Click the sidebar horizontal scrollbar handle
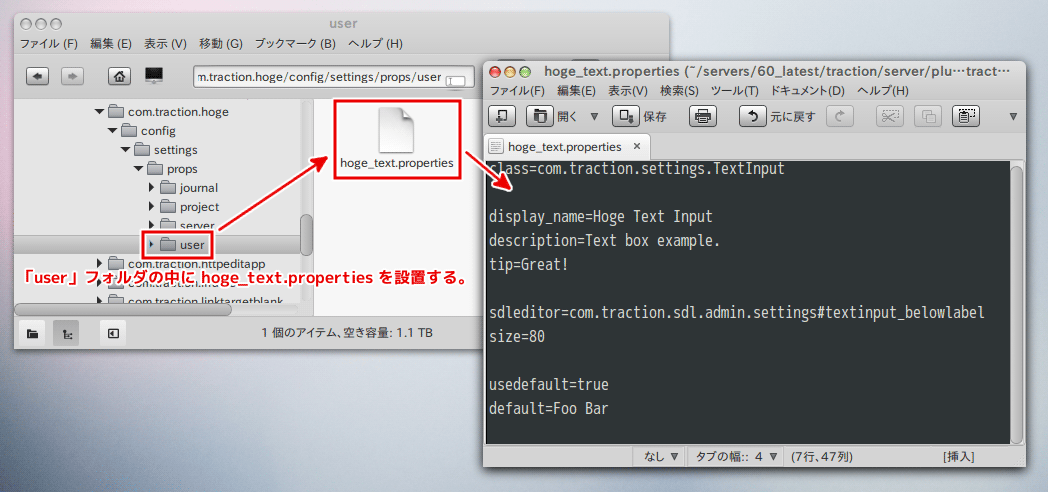This screenshot has height=492, width=1048. pos(123,310)
